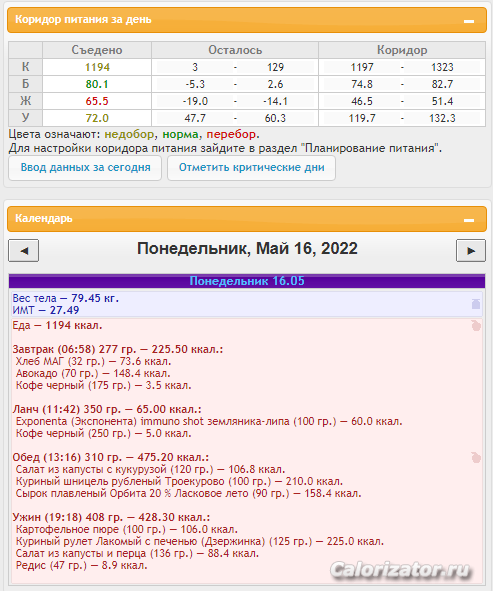Screen dimensions: 493x591
Task: Click 'Хлеб МАГ (32 гр.)' item
Action: [93, 361]
